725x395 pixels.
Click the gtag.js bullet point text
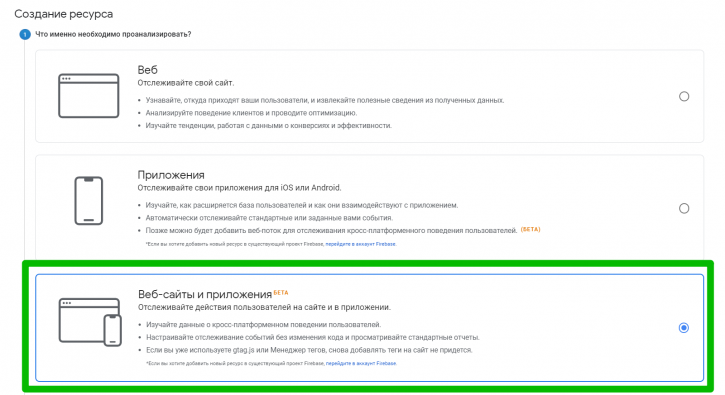[309, 350]
